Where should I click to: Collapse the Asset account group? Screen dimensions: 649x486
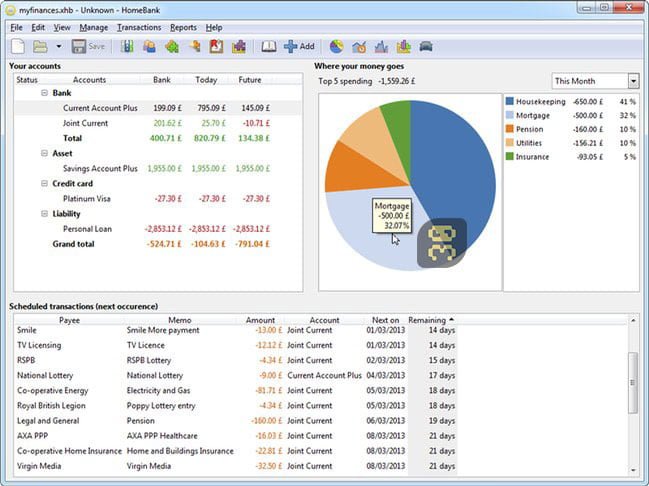pyautogui.click(x=44, y=153)
